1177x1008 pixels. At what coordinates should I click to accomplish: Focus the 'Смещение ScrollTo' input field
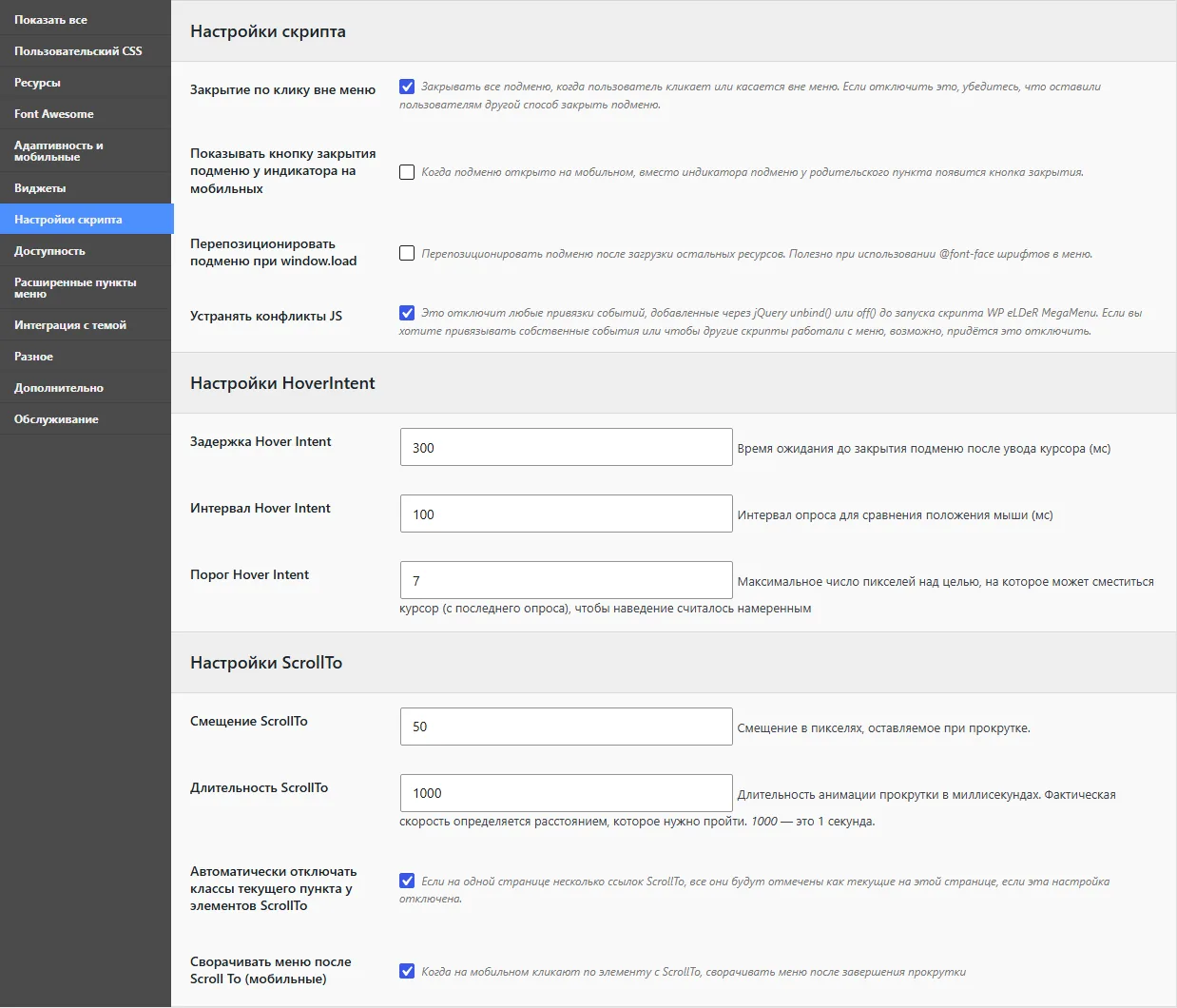coord(567,727)
